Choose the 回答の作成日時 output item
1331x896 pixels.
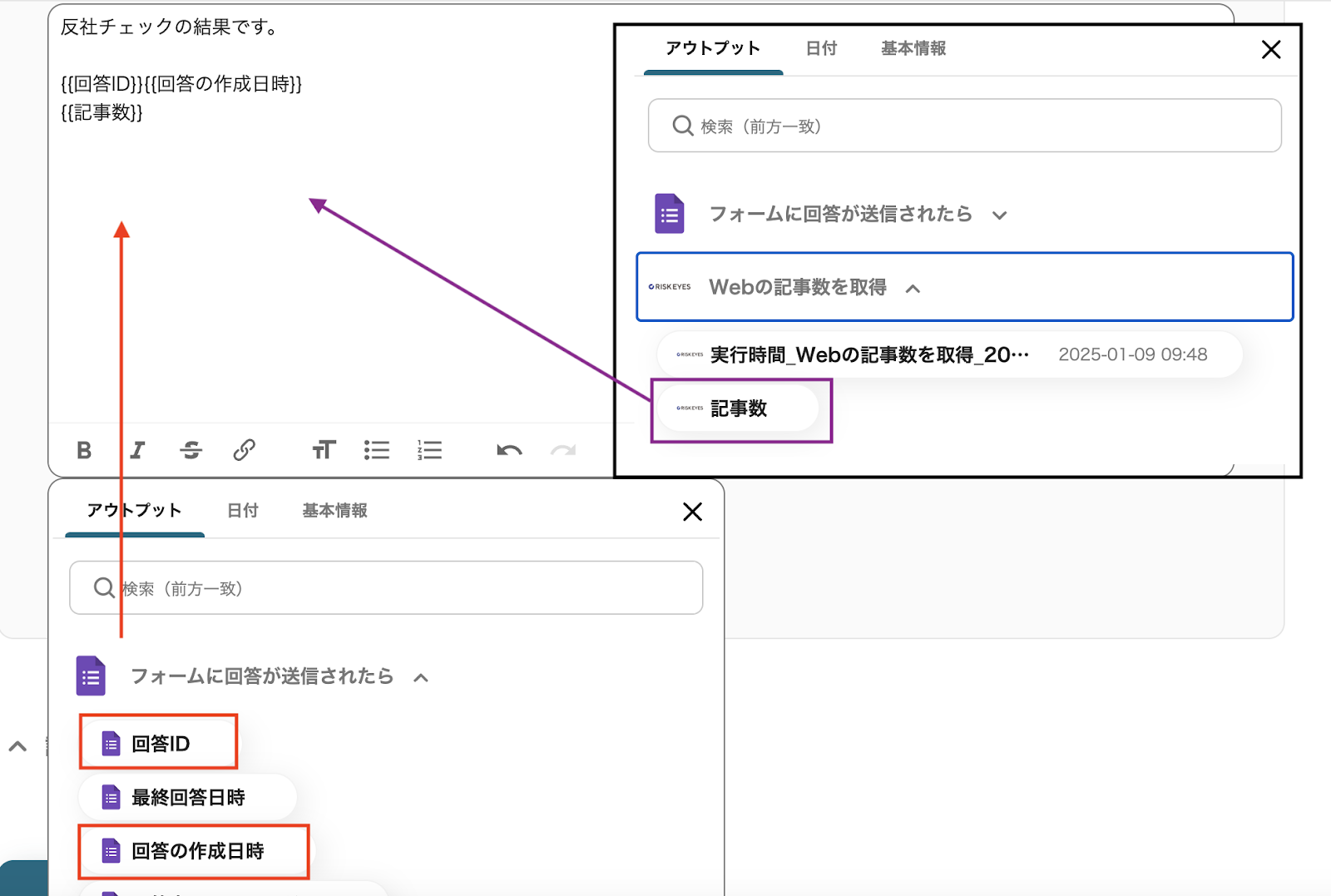[196, 851]
